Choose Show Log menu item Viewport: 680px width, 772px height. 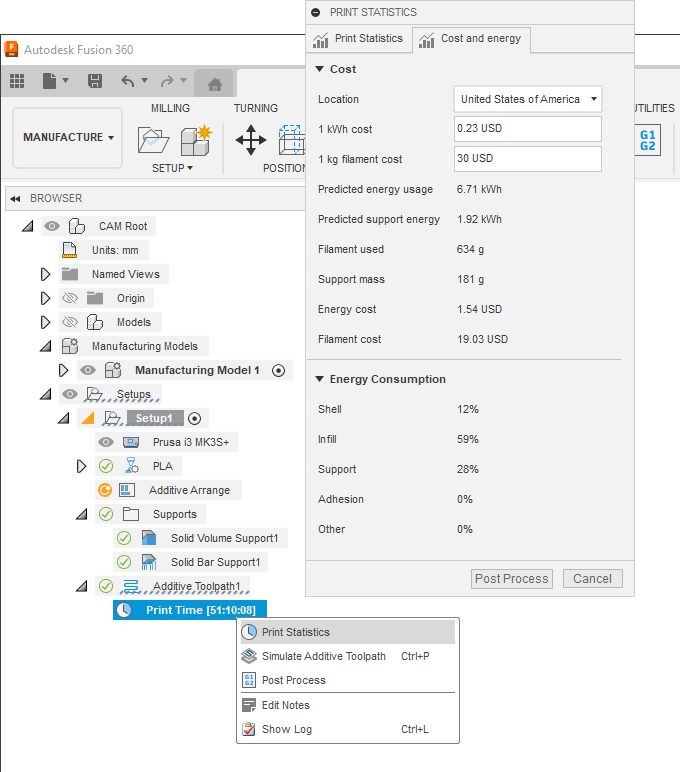coord(348,729)
